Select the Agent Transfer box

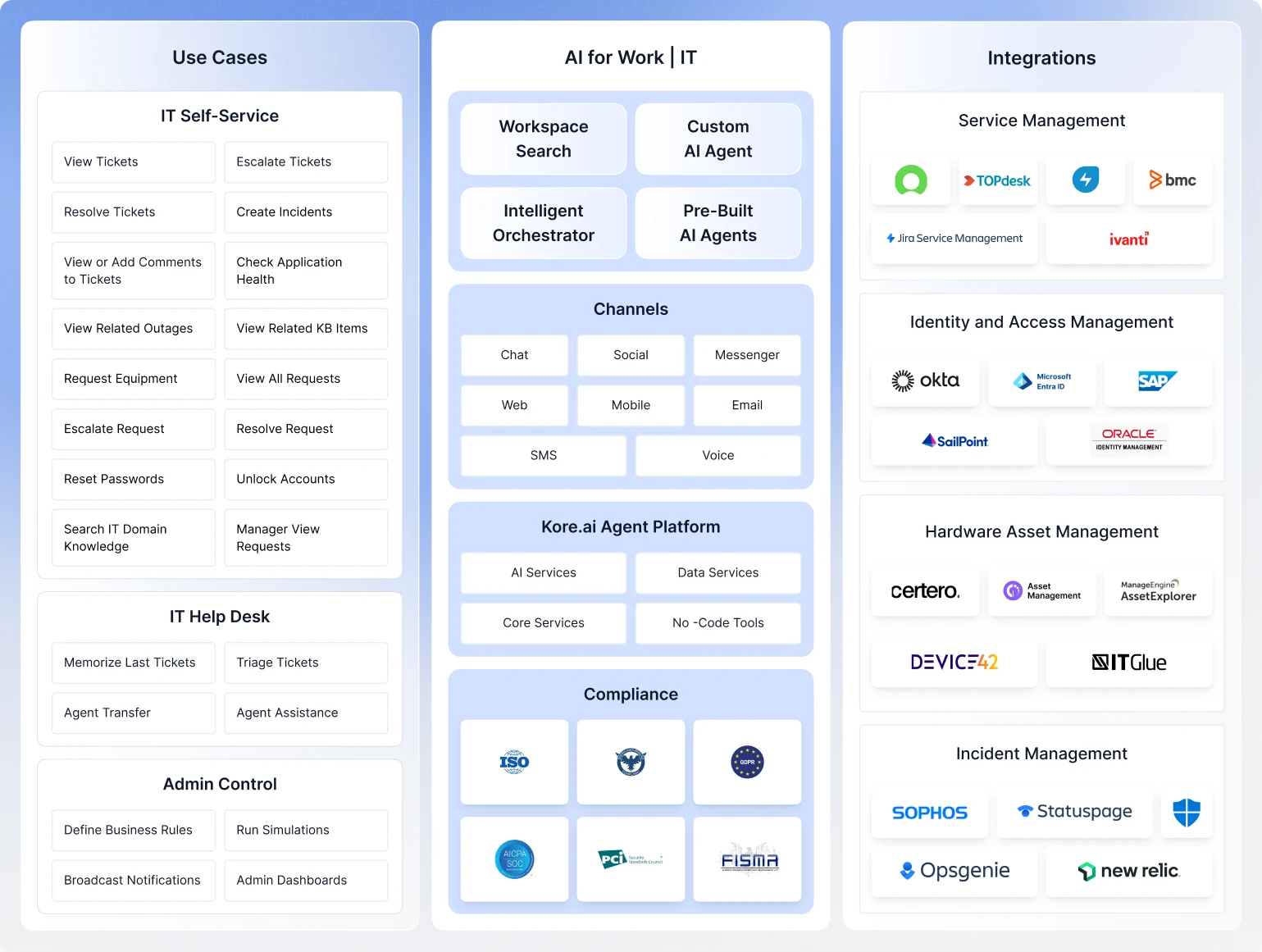click(x=134, y=713)
